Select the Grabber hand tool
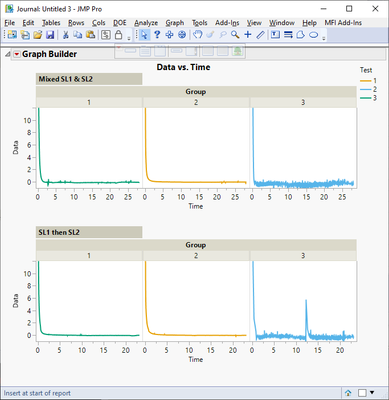The image size is (389, 400). 198,34
